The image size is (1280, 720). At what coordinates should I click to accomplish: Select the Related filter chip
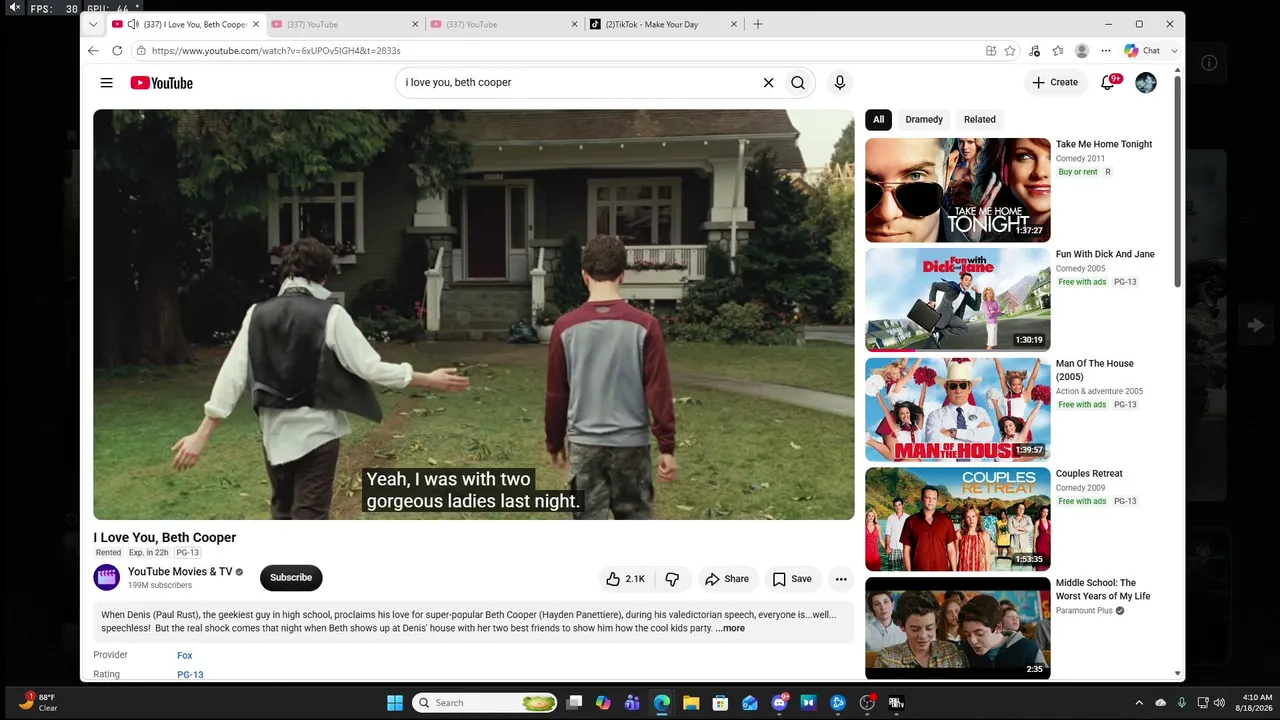(x=980, y=120)
